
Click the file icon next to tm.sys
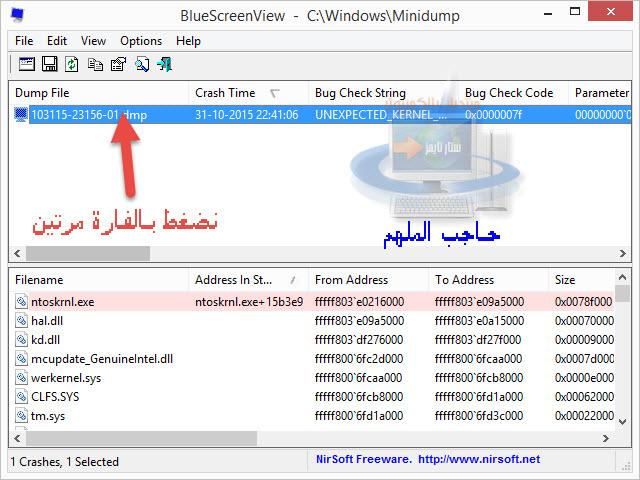click(x=21, y=416)
